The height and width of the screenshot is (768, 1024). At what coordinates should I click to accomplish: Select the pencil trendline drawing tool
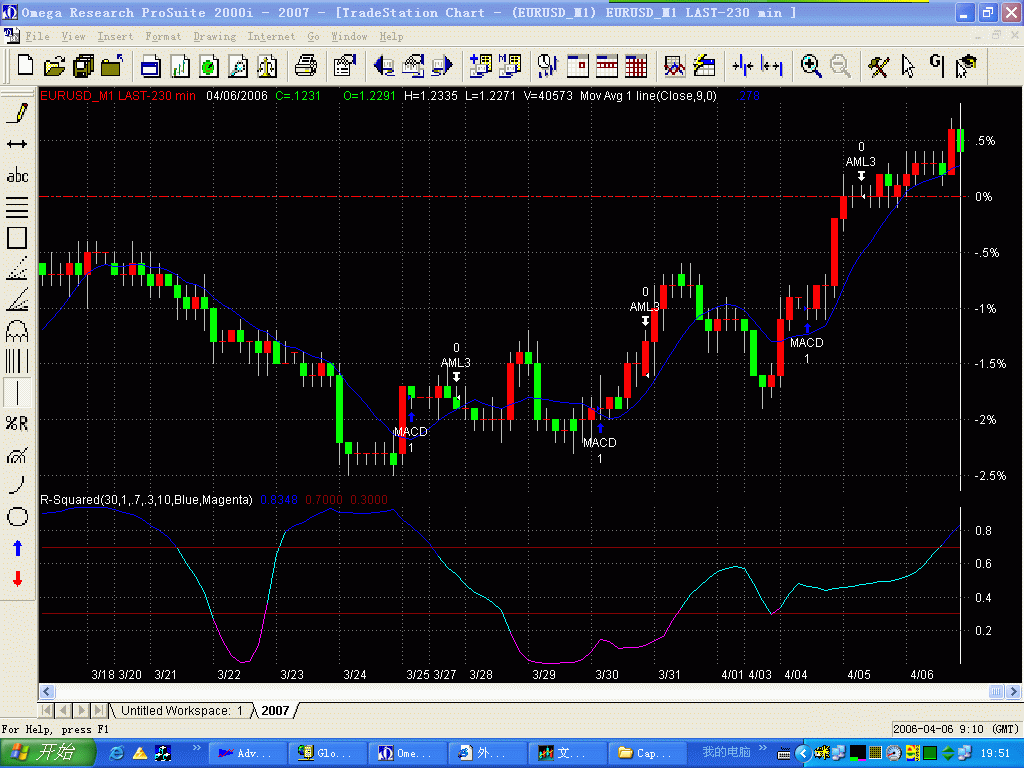[x=17, y=112]
